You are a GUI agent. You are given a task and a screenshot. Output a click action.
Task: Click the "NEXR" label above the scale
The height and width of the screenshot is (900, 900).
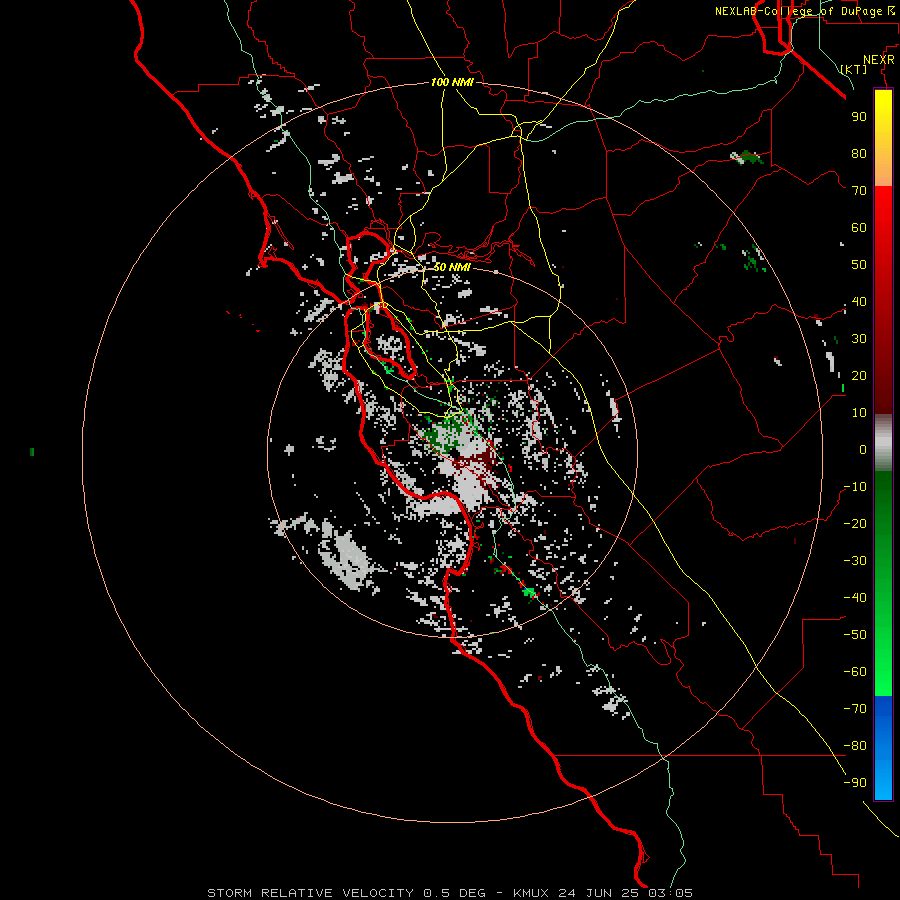point(879,60)
